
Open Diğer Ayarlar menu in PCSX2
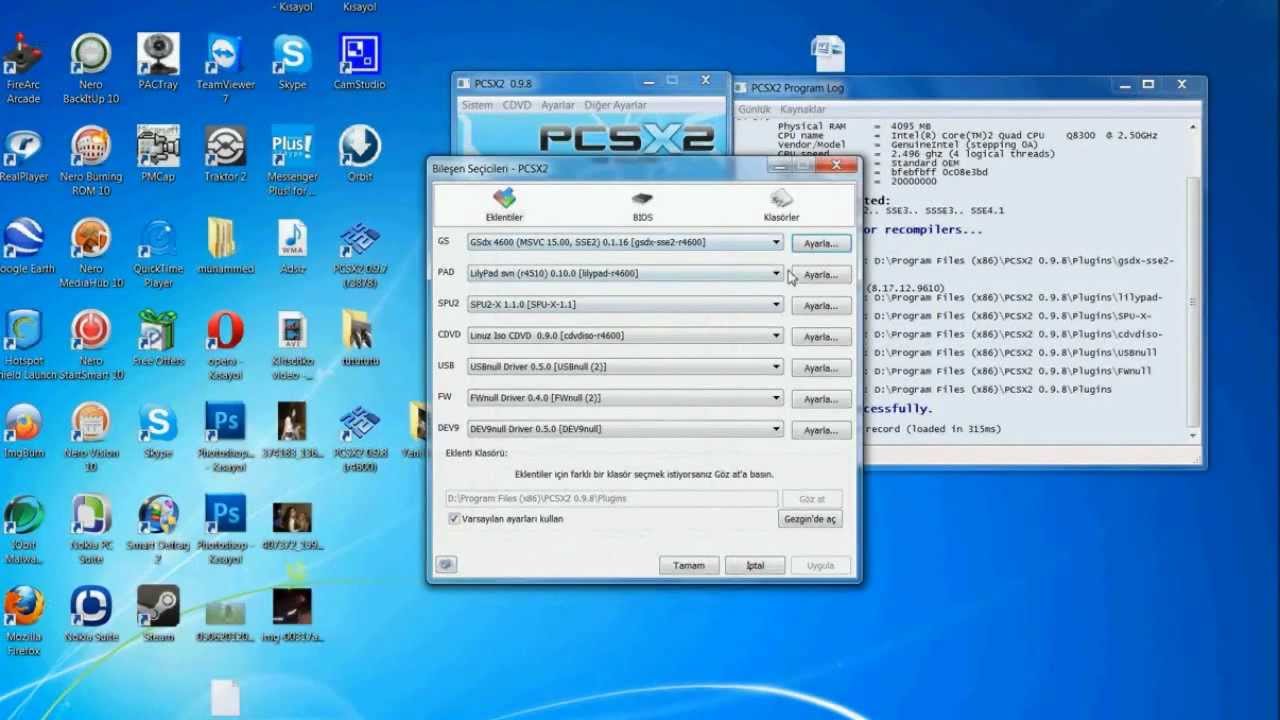615,105
